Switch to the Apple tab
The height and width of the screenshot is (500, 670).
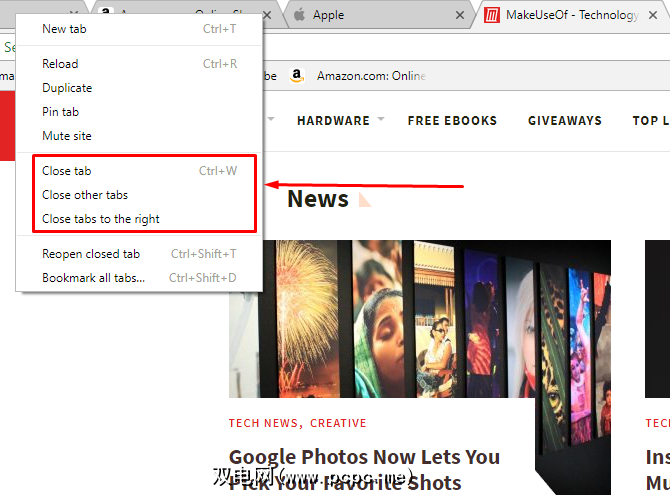point(378,15)
